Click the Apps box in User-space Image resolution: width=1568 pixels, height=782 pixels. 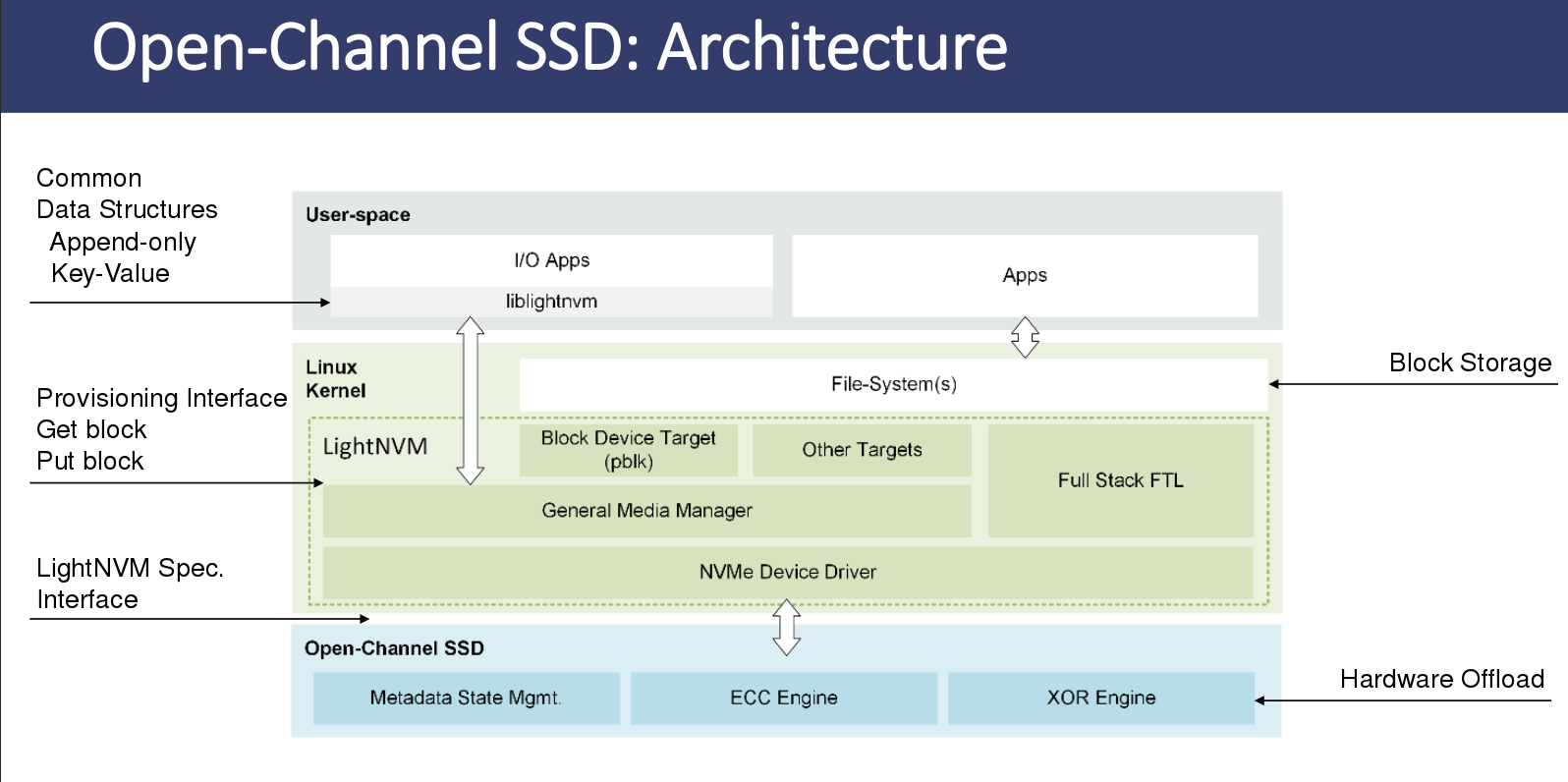pyautogui.click(x=1025, y=275)
